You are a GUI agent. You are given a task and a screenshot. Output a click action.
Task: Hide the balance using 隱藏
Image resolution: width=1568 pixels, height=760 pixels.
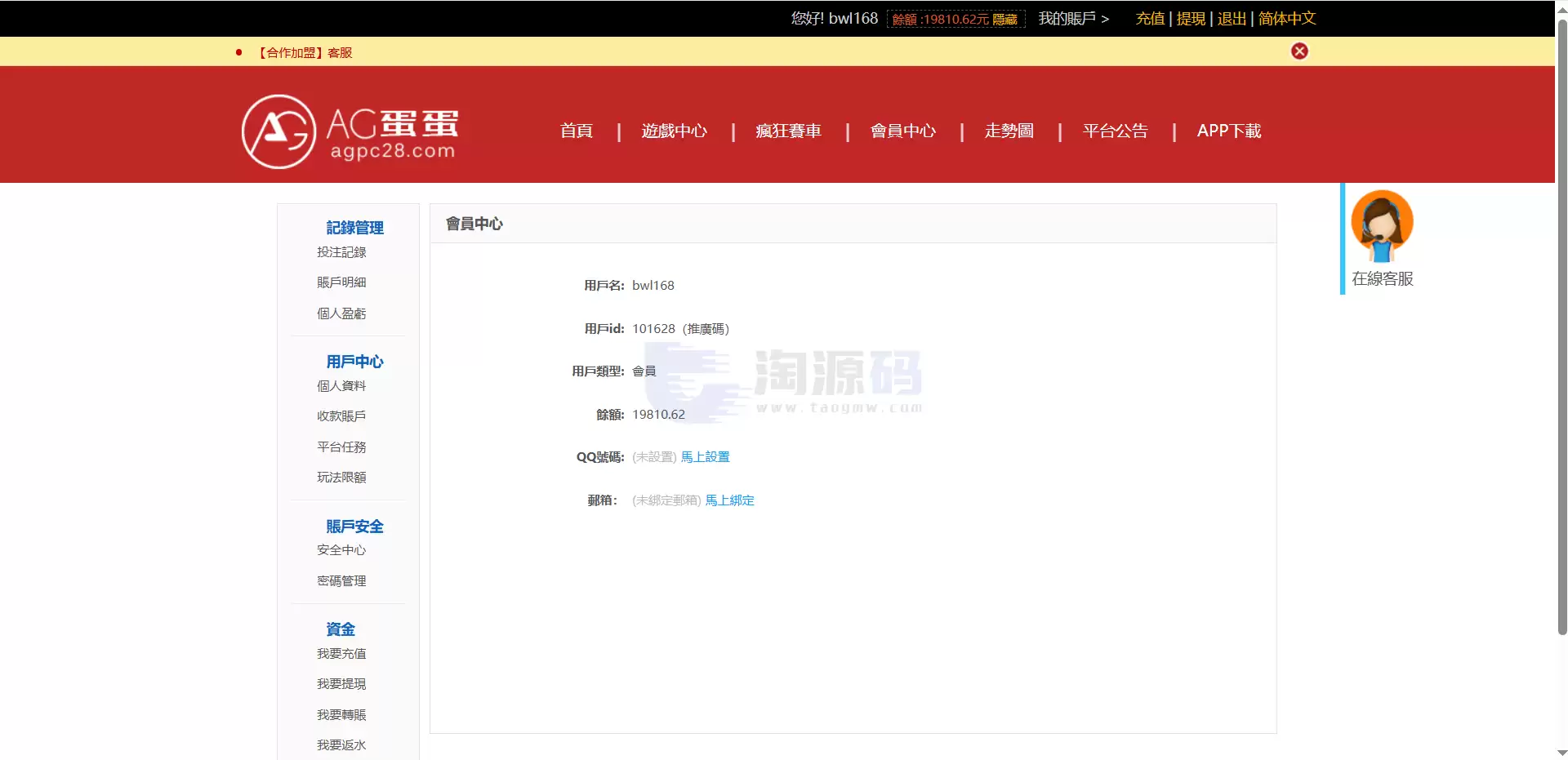(x=1004, y=20)
